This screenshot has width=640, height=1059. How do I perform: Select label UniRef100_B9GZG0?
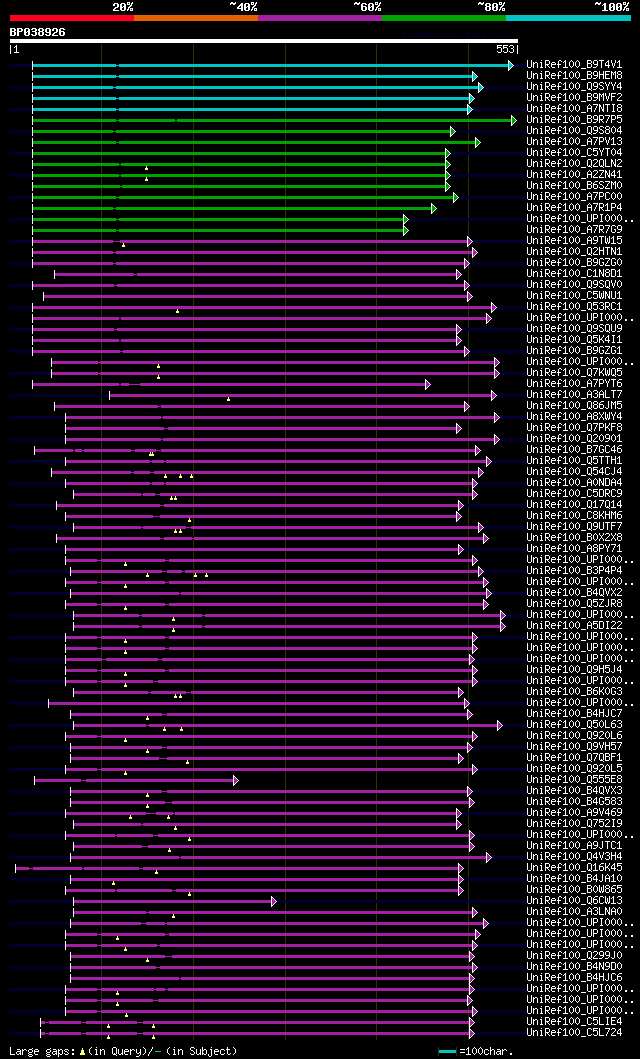[x=575, y=263]
